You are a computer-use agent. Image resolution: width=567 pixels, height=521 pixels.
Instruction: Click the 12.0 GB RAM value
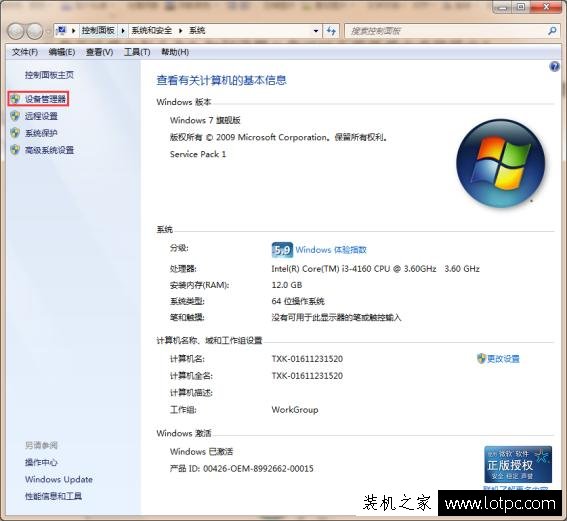(287, 285)
